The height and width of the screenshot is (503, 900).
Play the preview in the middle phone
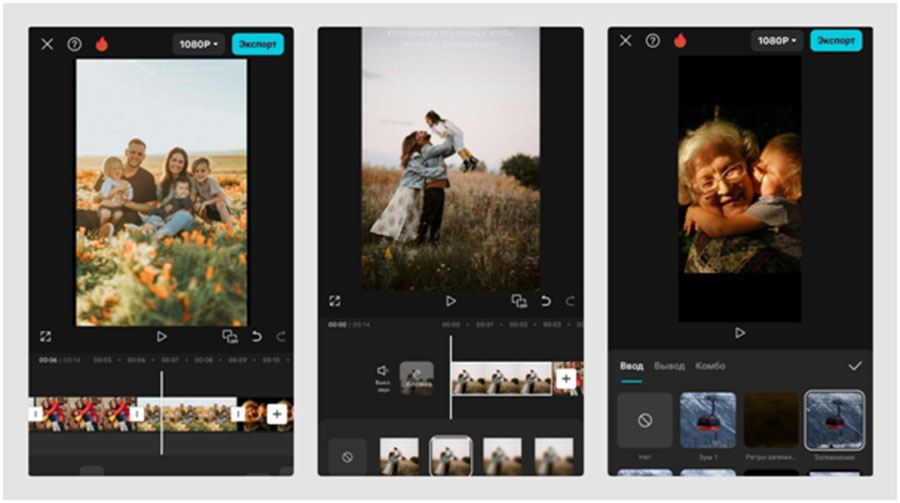(x=451, y=301)
